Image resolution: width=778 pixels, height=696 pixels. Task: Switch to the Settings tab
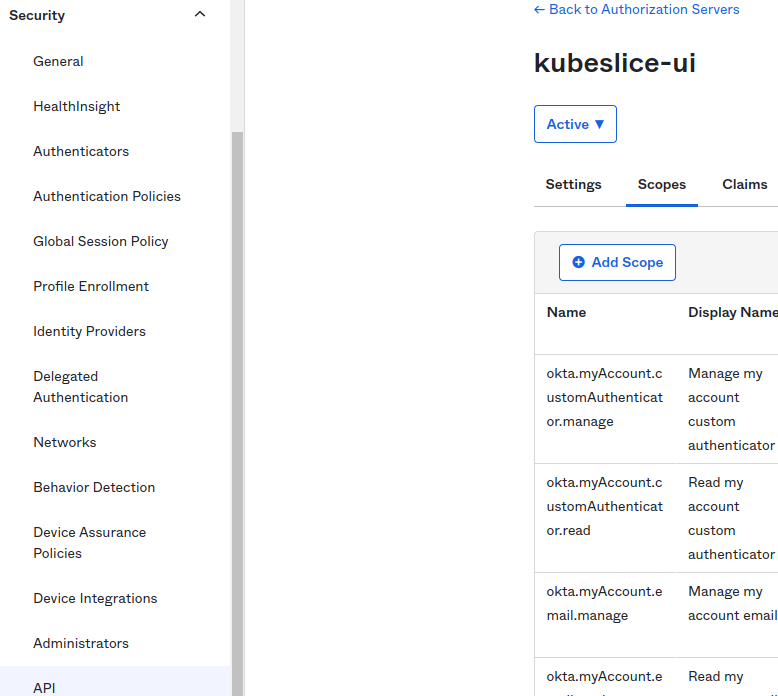click(573, 185)
